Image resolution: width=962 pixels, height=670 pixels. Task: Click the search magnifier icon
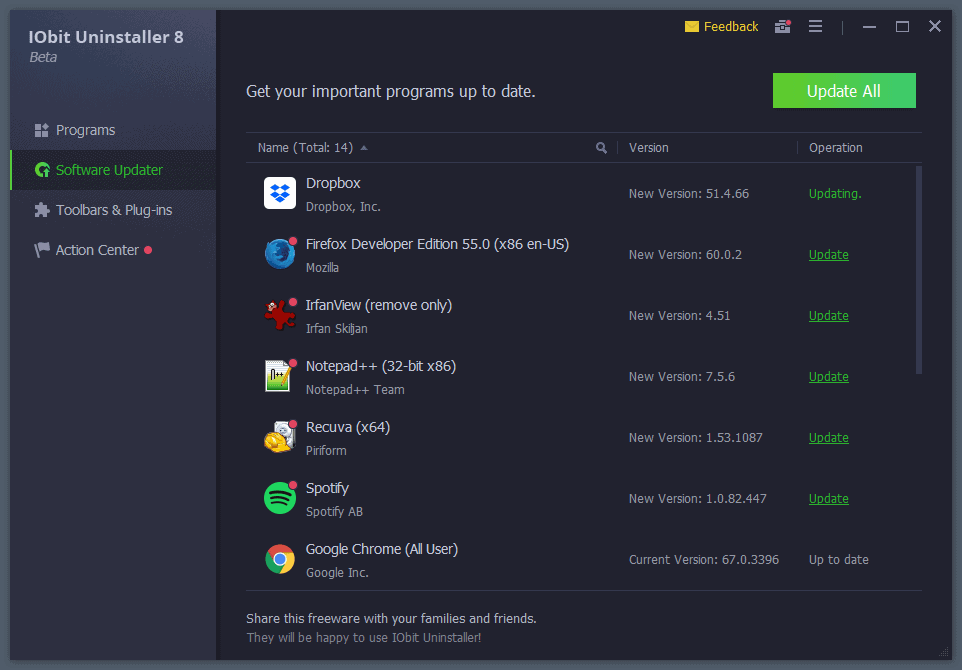[x=601, y=148]
